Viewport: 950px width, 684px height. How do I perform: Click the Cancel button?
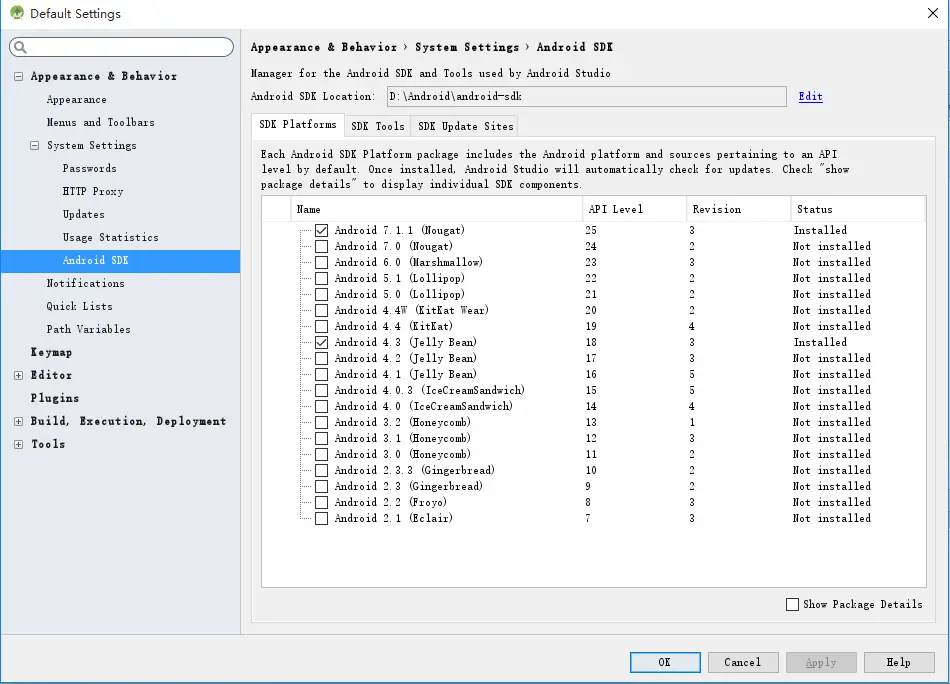[743, 662]
